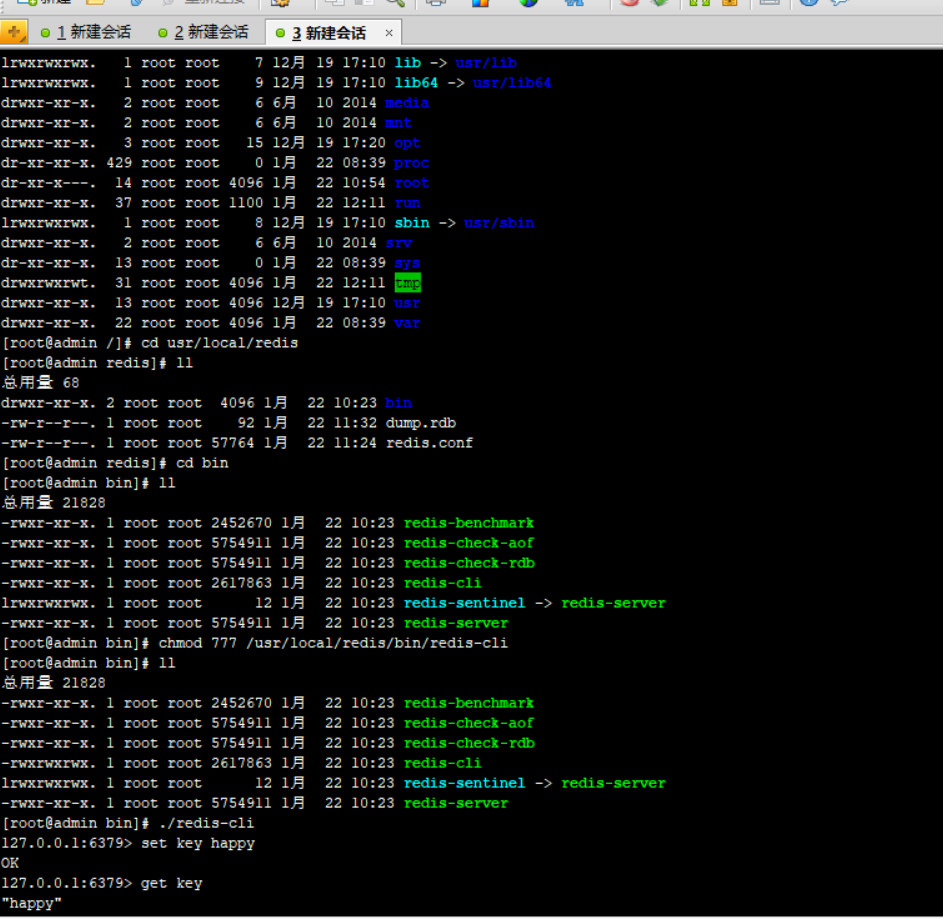This screenshot has height=919, width=943.
Task: Click the redis.conf file name
Action: pyautogui.click(x=429, y=443)
